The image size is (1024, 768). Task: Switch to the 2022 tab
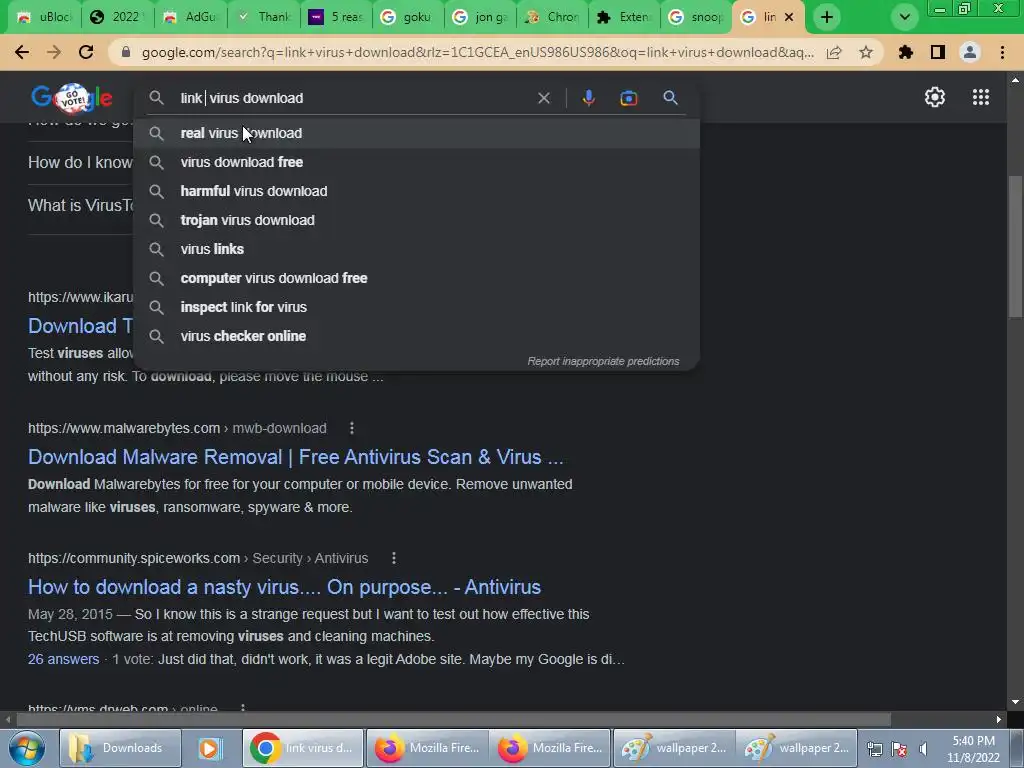(x=119, y=17)
